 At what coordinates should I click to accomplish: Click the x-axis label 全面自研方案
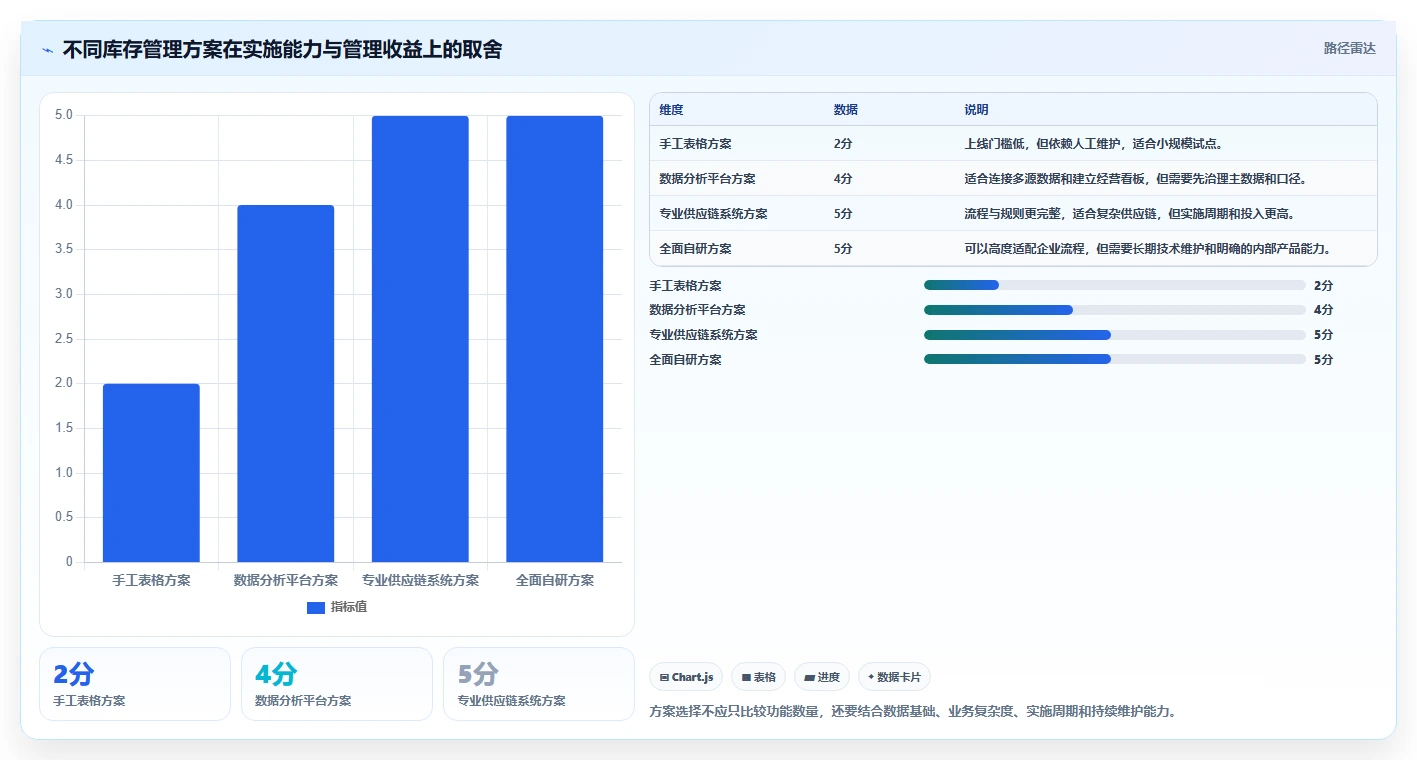(x=555, y=580)
